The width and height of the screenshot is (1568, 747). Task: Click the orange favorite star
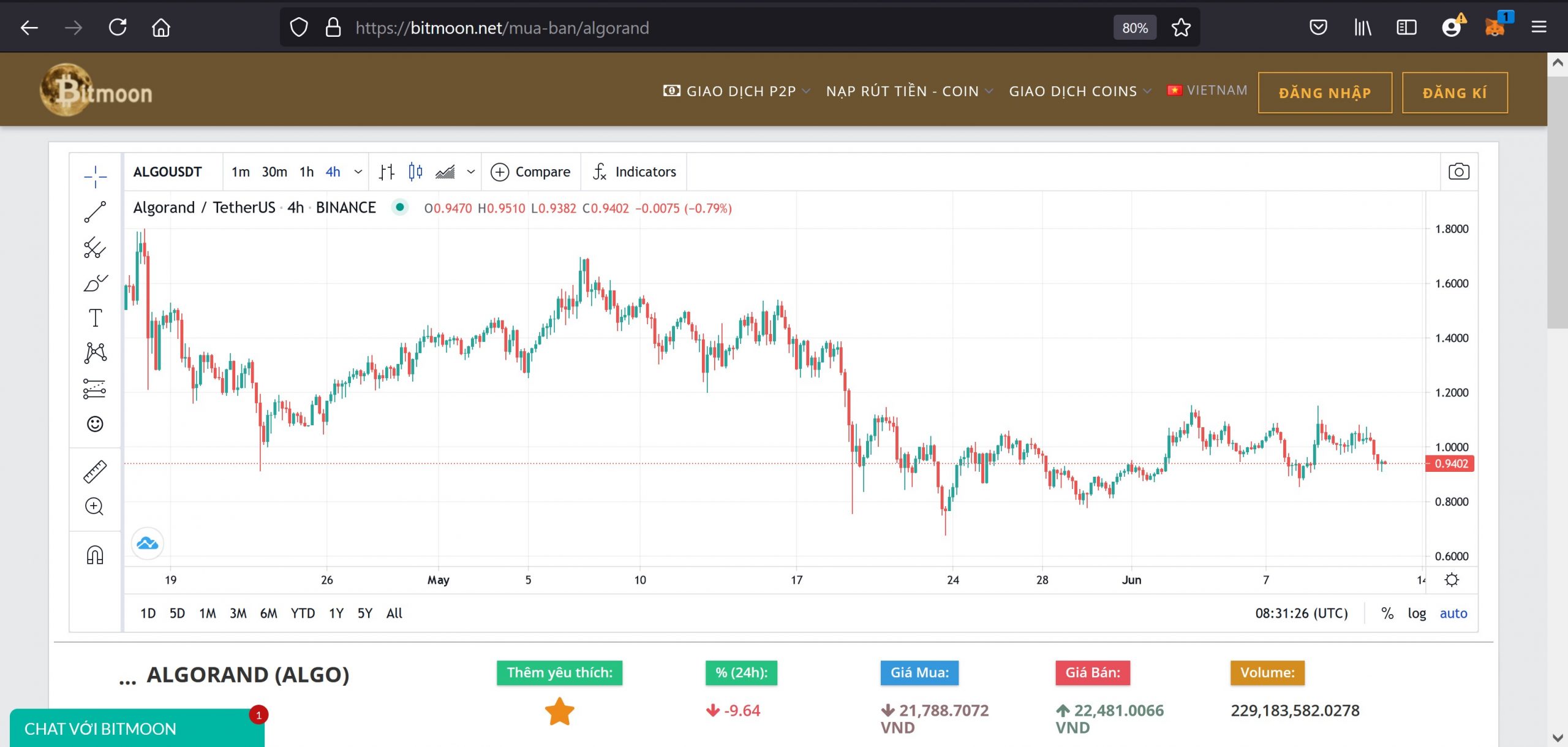[560, 711]
